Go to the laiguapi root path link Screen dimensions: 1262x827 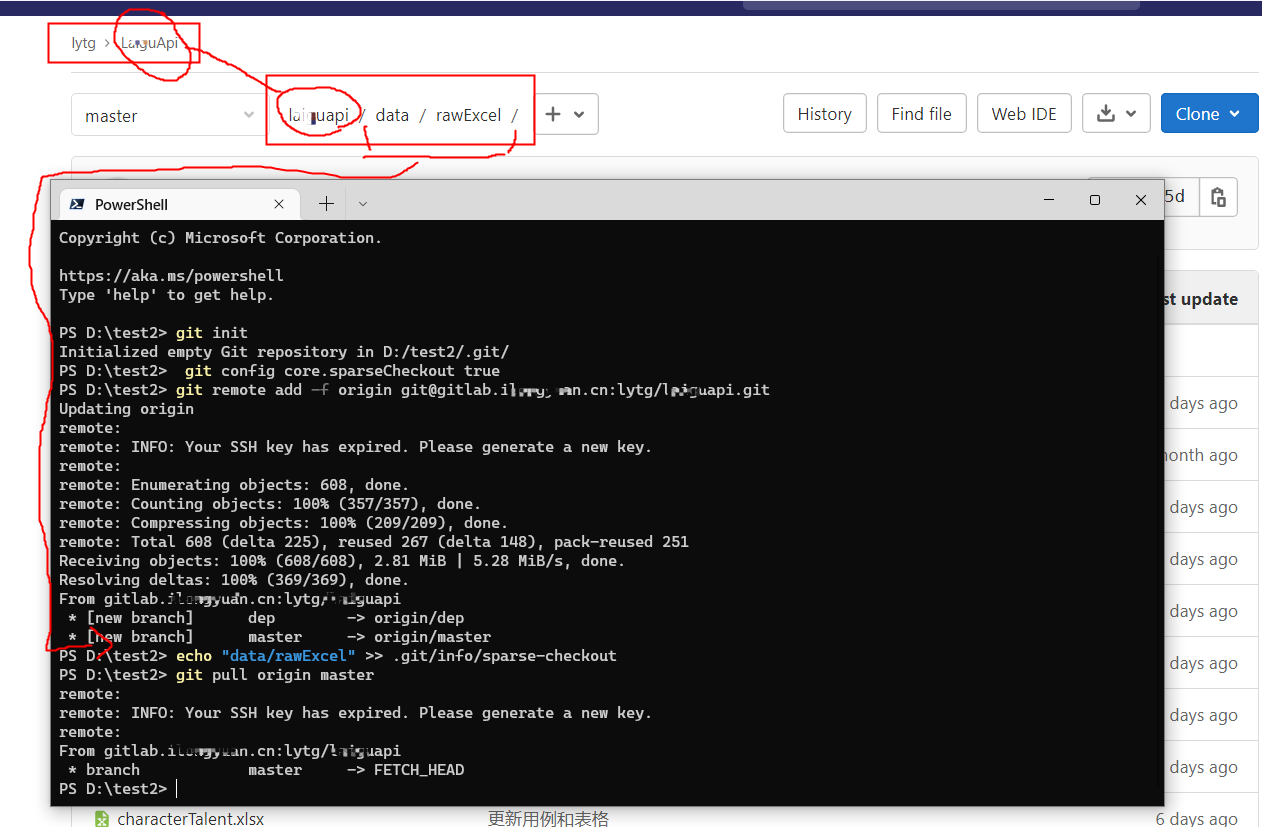[x=318, y=115]
